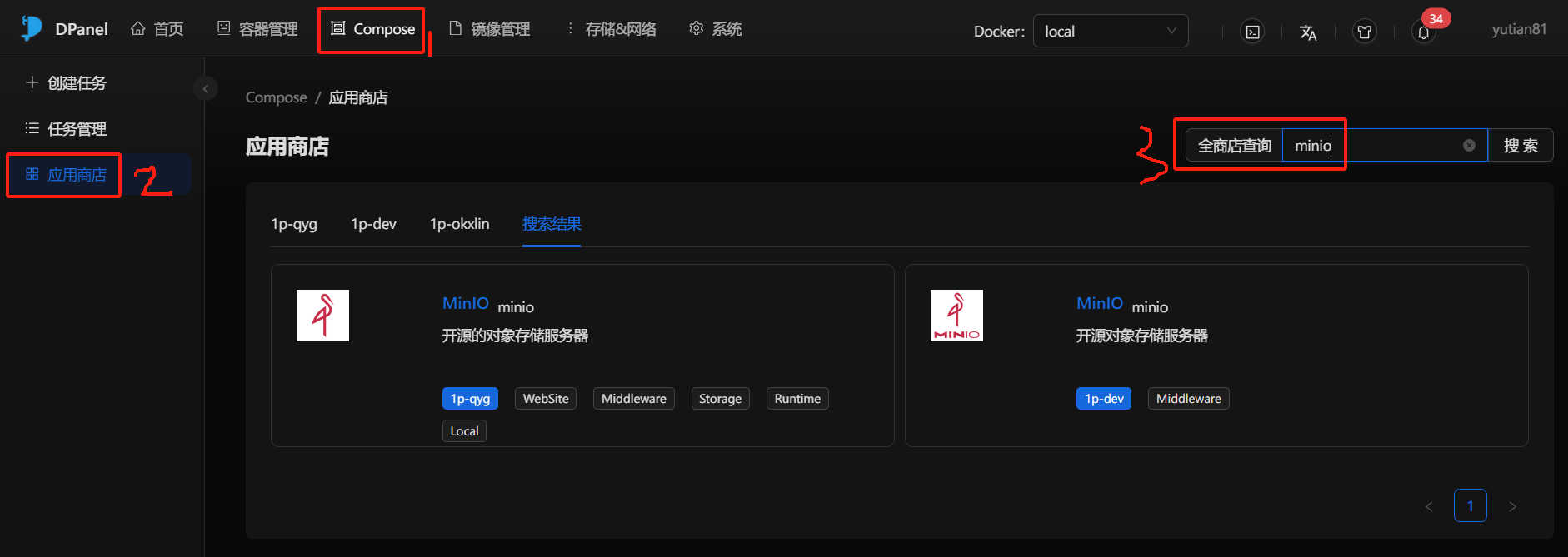Open the theme shirt icon
1568x557 pixels.
pos(1364,32)
